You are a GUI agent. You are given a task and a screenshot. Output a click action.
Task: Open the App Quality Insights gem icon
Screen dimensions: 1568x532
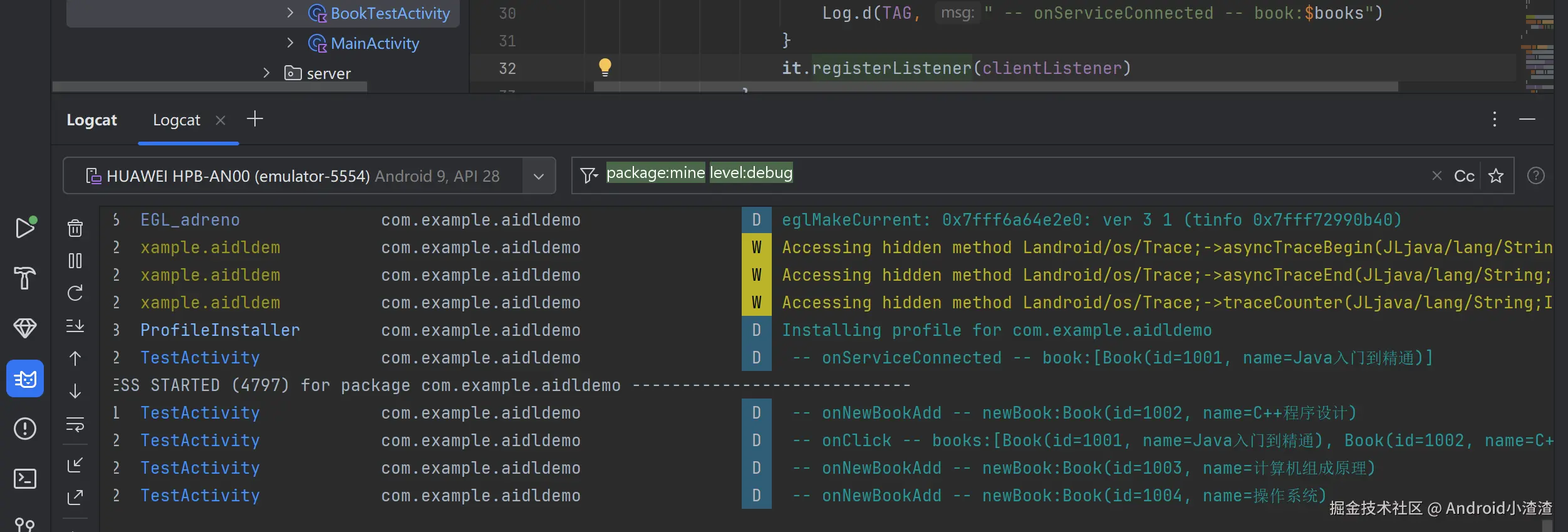[25, 328]
